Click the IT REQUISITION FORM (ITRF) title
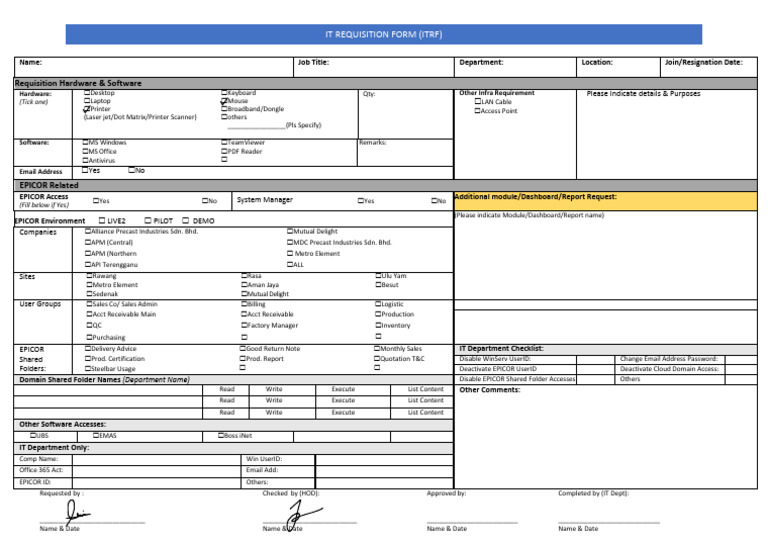 click(384, 34)
